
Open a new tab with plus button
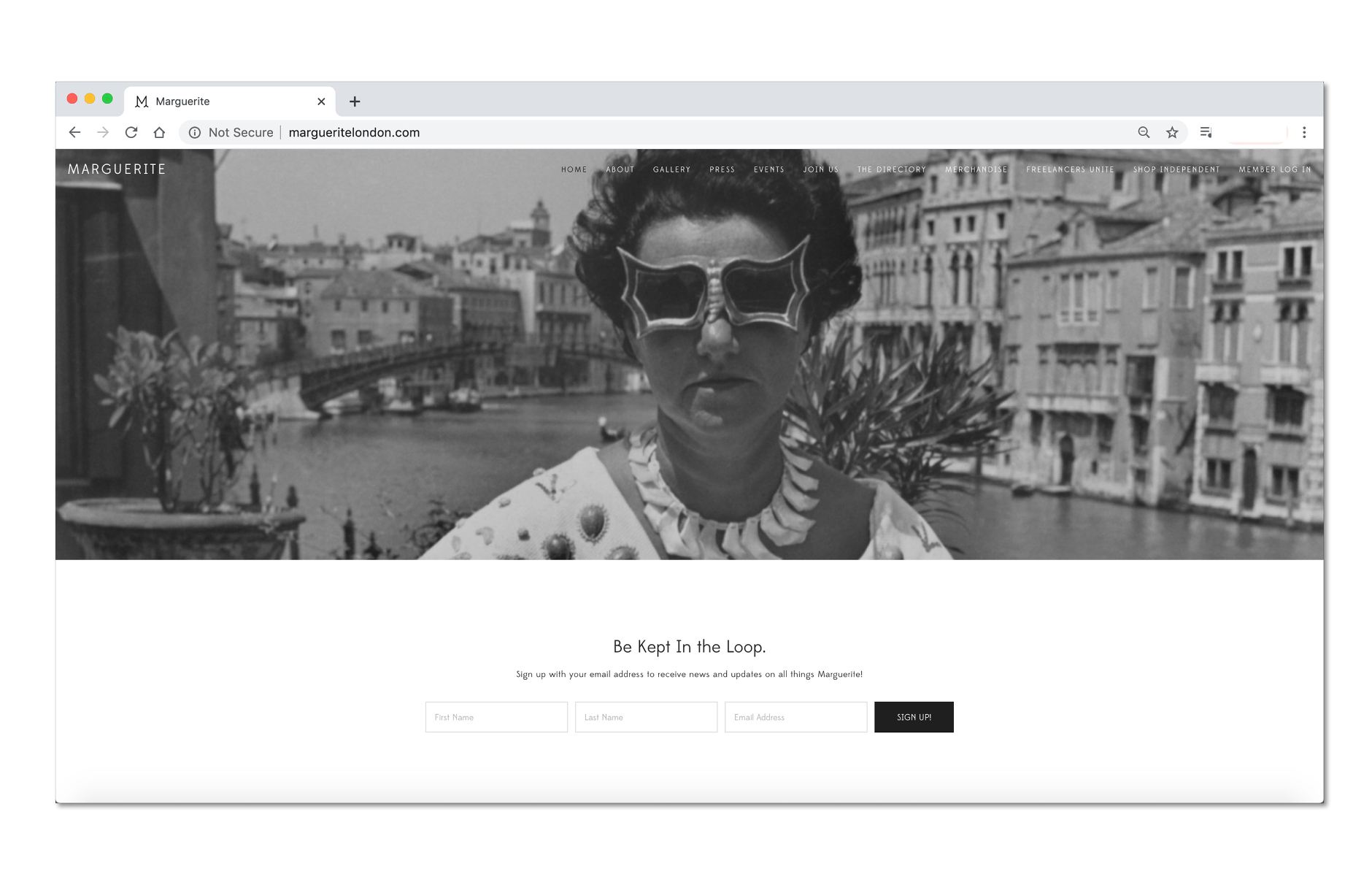(355, 101)
